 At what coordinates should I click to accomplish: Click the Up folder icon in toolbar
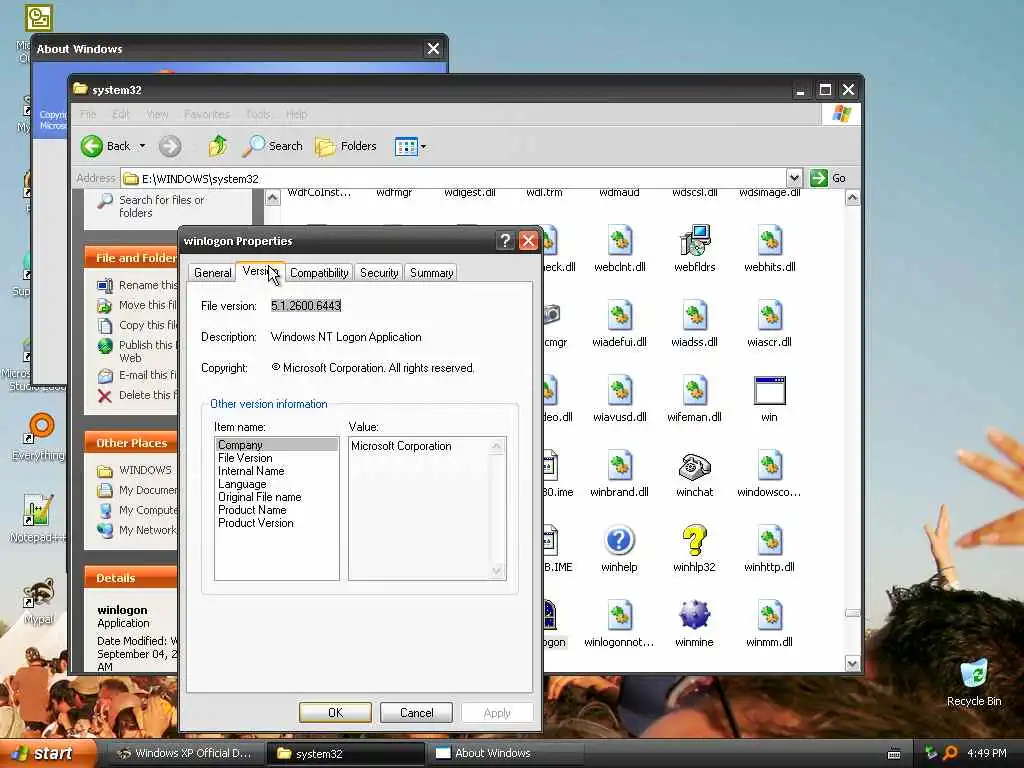217,146
